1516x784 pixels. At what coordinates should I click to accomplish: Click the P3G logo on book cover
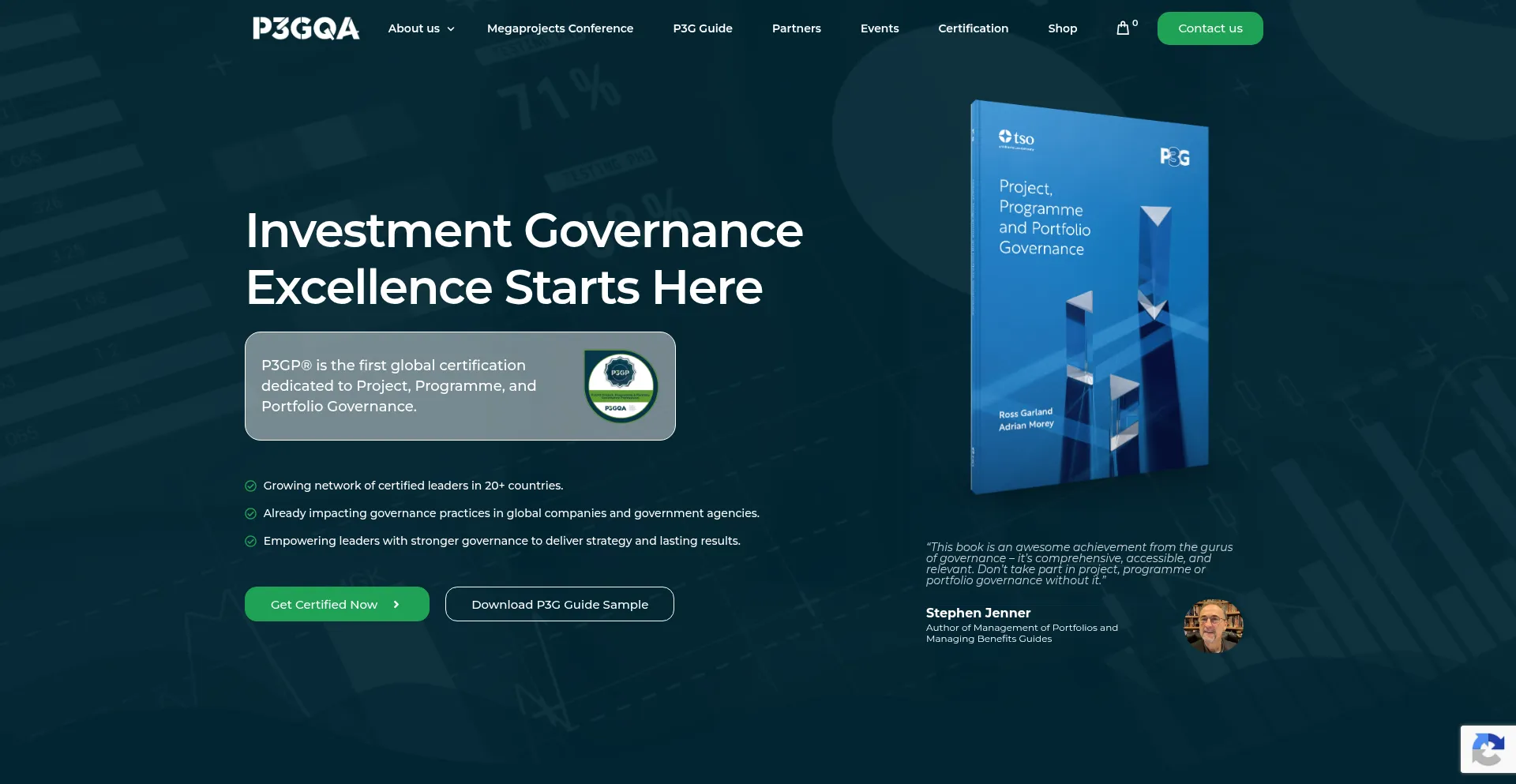(1175, 157)
